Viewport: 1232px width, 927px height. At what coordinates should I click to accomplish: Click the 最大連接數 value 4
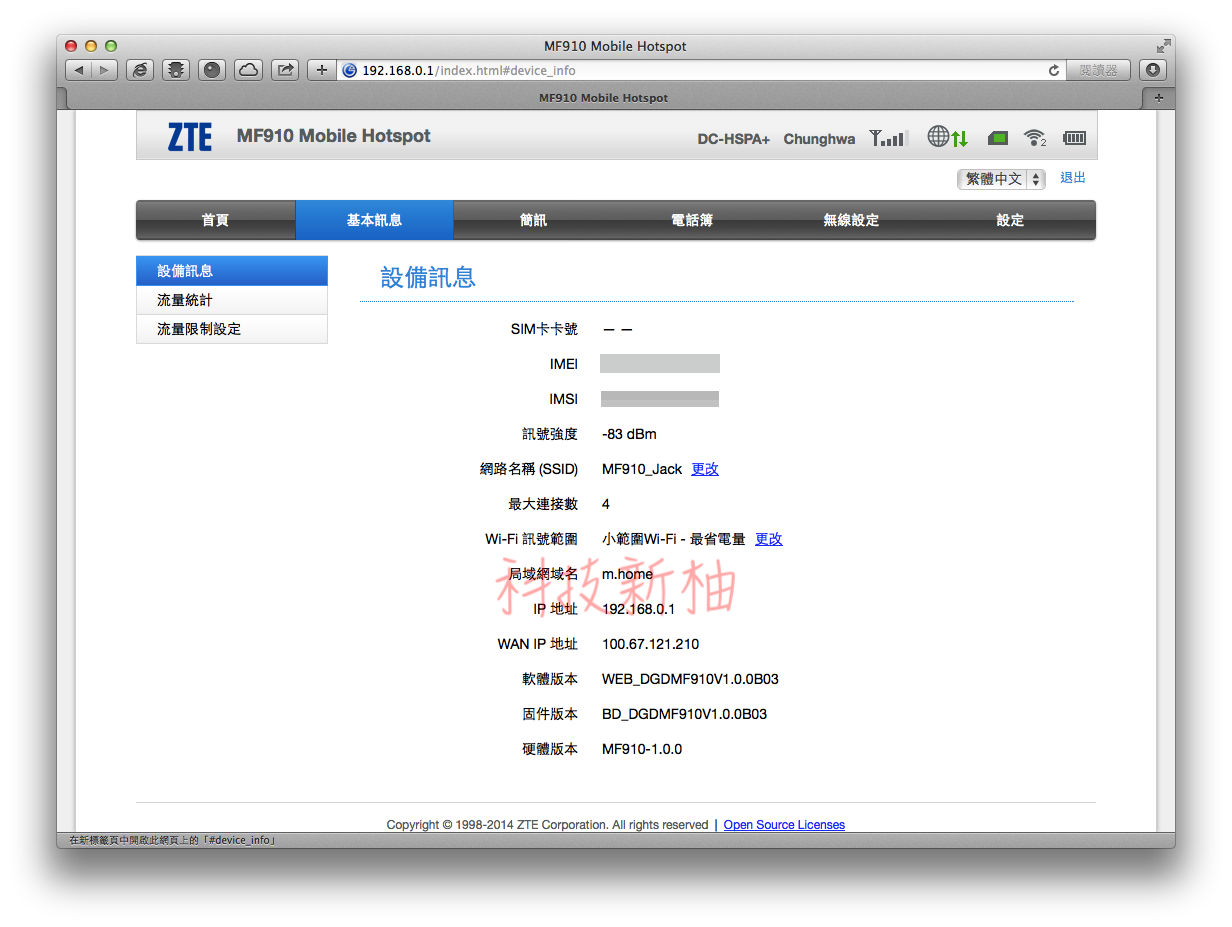tap(606, 504)
